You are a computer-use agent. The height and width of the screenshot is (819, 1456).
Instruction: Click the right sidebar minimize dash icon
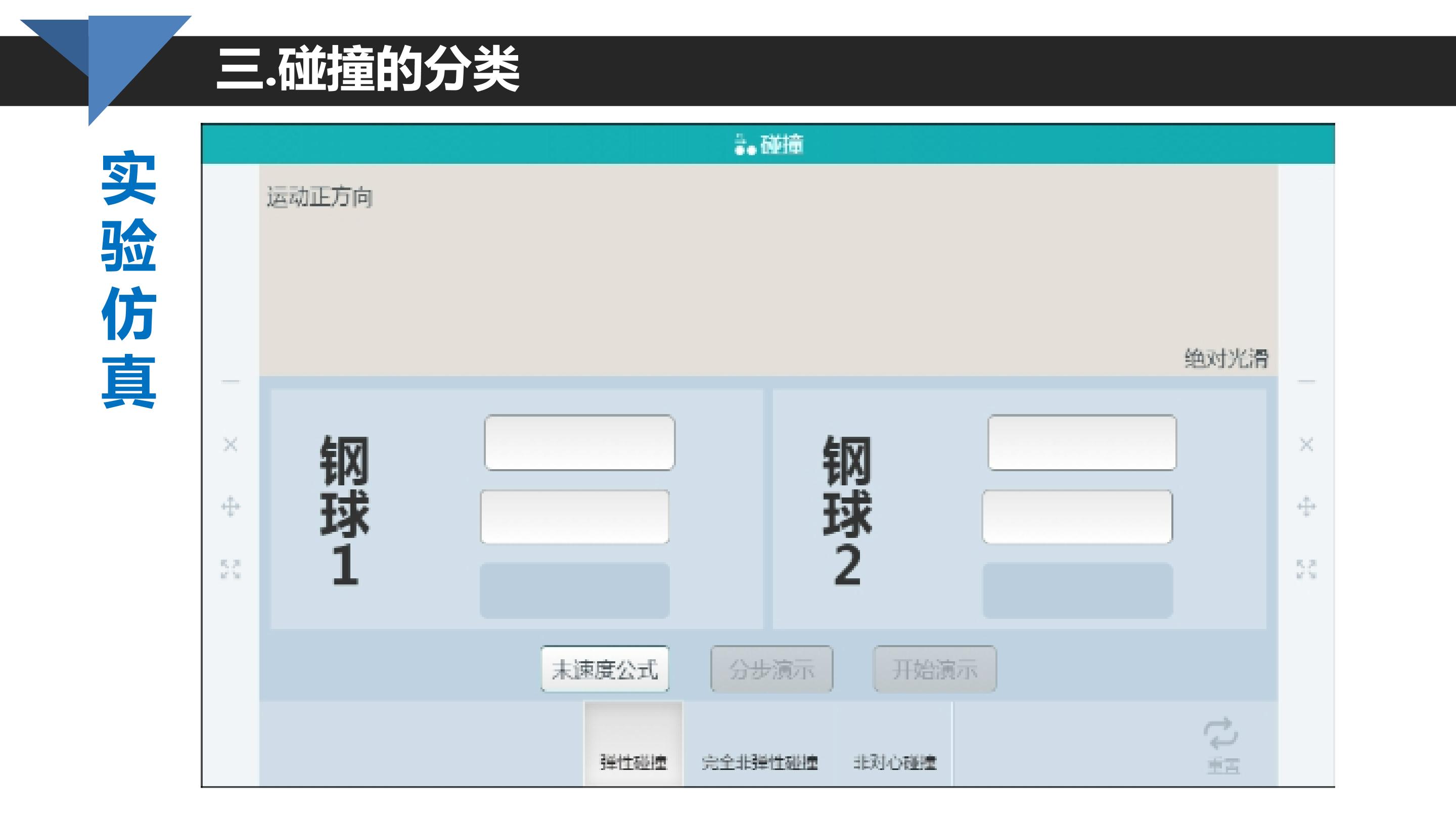[1306, 382]
